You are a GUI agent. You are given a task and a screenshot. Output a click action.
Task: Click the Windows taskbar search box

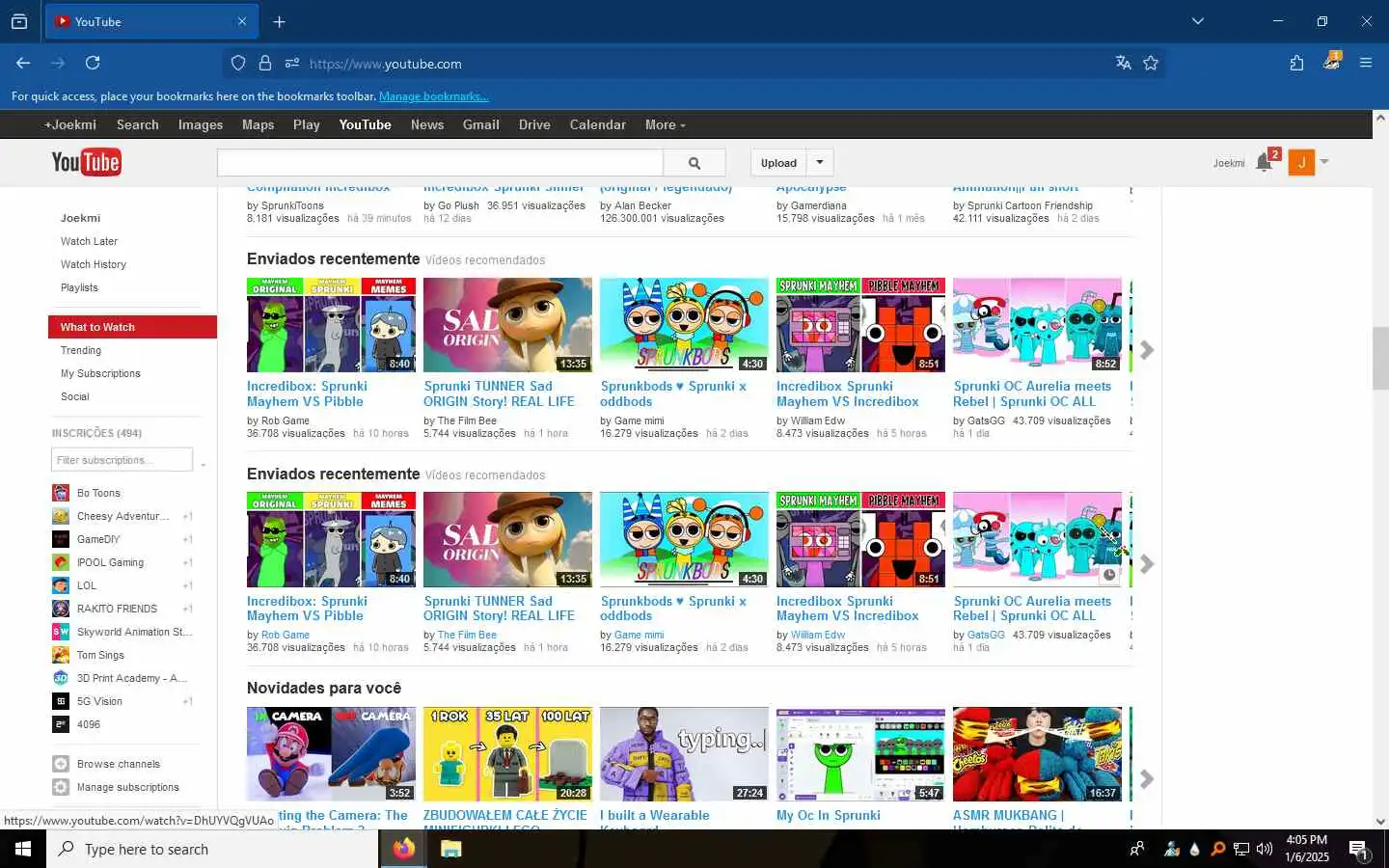coord(212,849)
